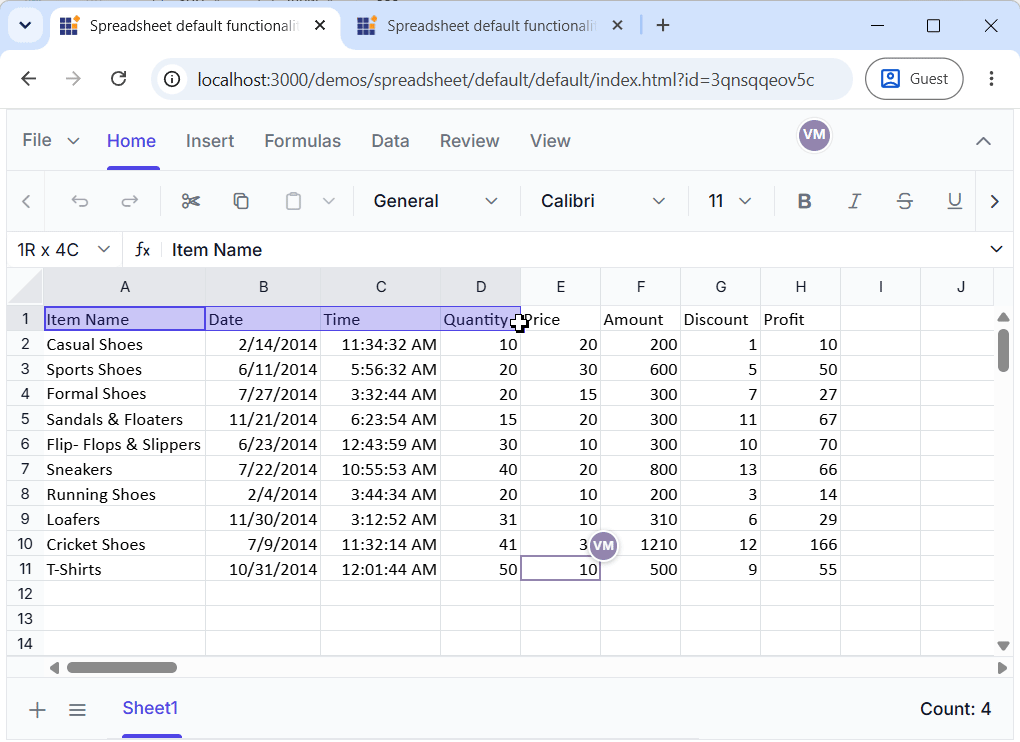Click the horizontal scrollbar thumb
Viewport: 1020px width, 742px height.
pyautogui.click(x=122, y=668)
